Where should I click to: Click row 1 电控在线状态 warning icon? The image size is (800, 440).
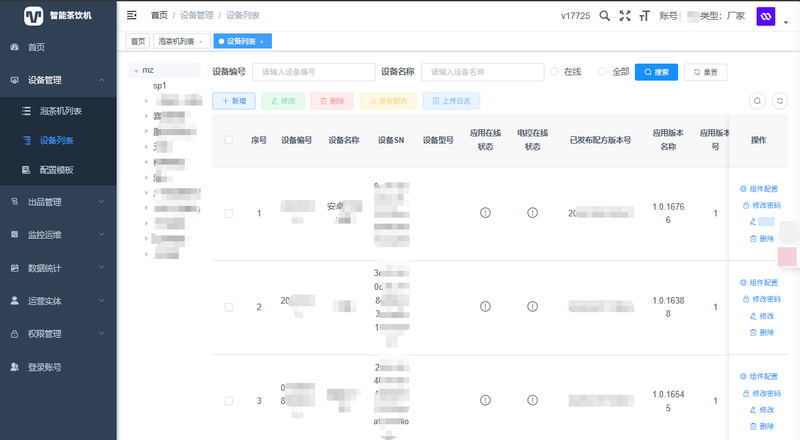click(x=532, y=212)
